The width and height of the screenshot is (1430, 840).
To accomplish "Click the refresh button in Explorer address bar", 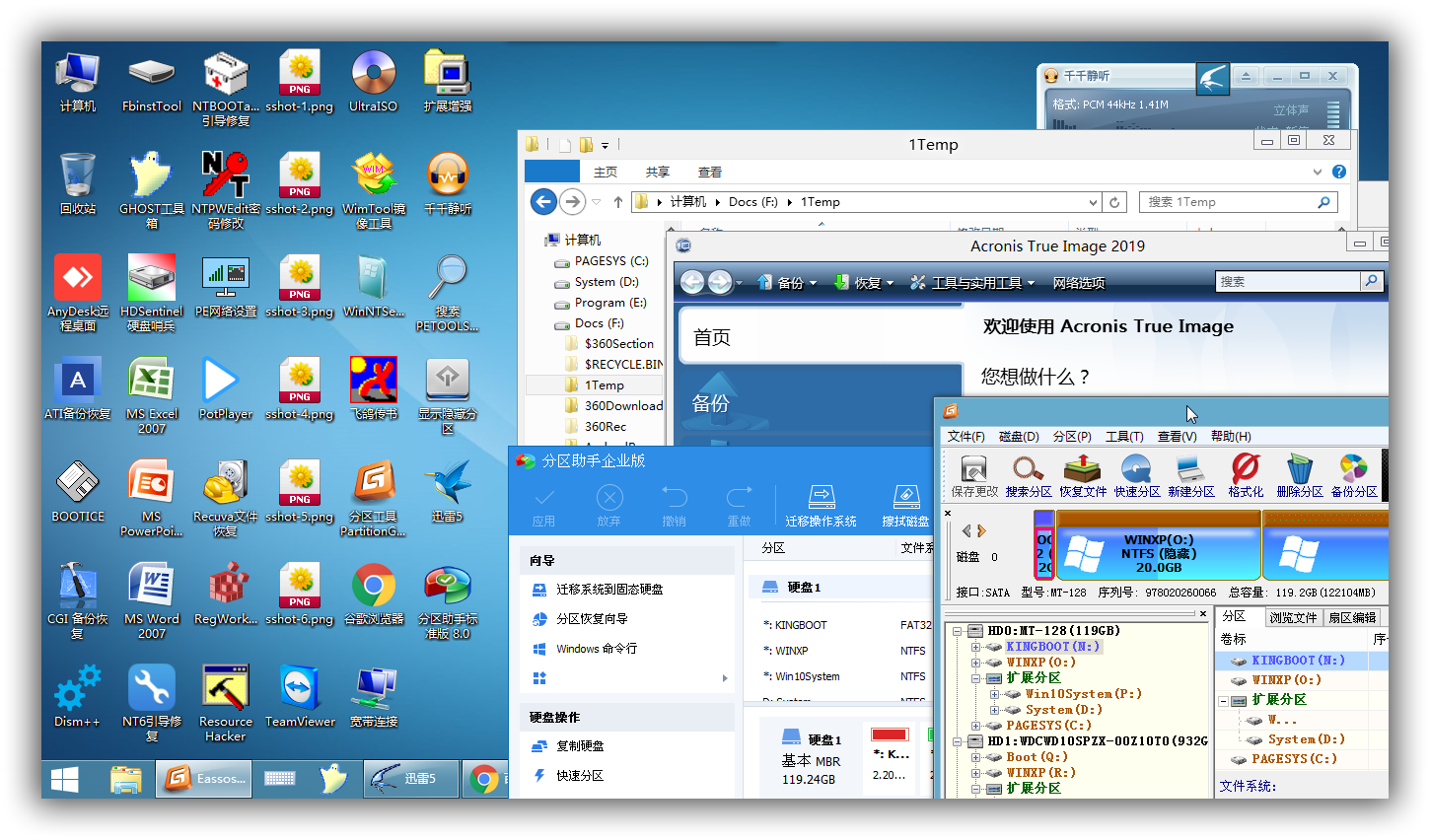I will [x=1114, y=202].
